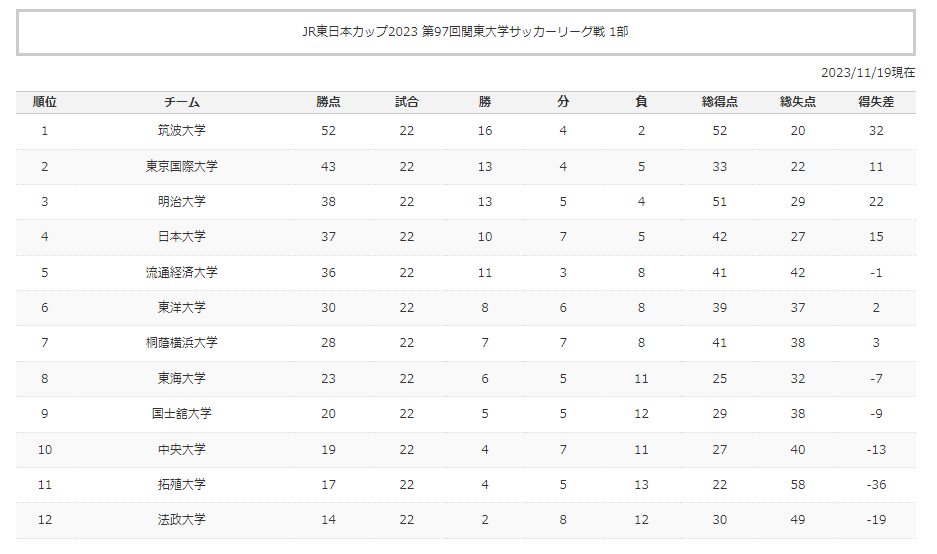Click the 得失差 column header
The width and height of the screenshot is (937, 554).
(x=876, y=102)
